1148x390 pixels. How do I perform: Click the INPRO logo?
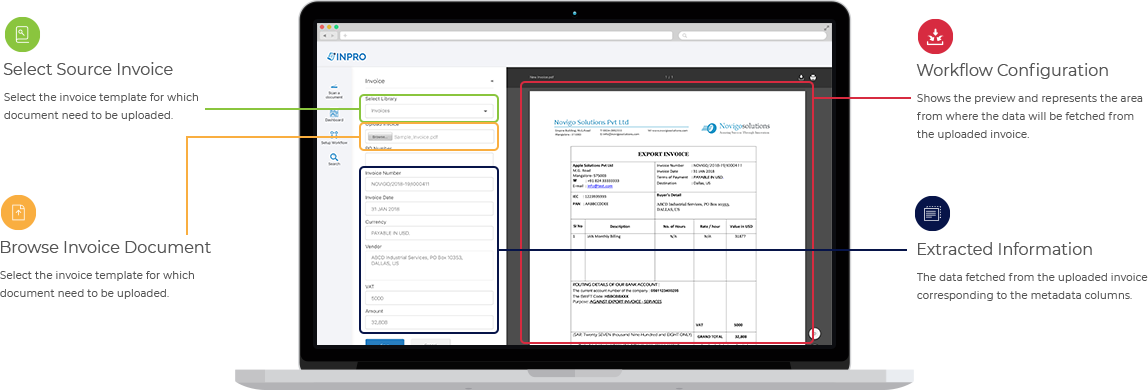(x=347, y=56)
